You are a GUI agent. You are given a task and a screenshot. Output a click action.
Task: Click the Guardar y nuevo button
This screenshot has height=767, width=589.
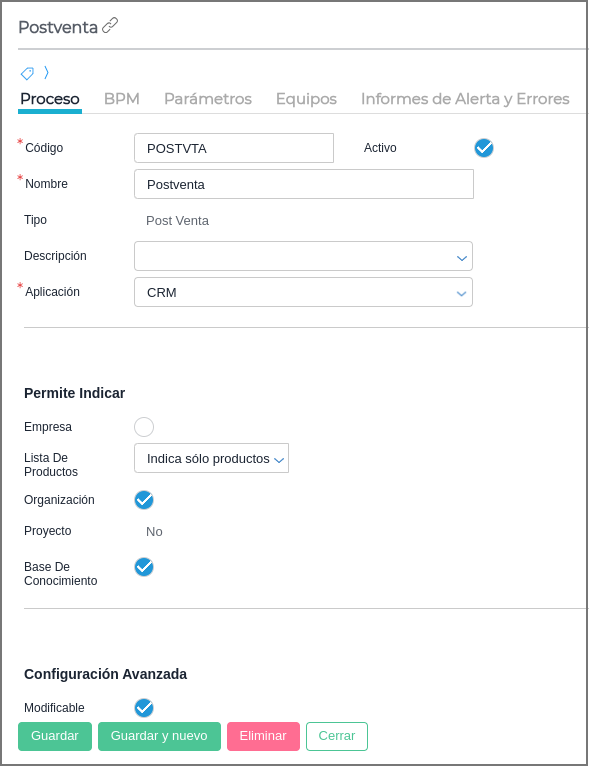pos(159,736)
